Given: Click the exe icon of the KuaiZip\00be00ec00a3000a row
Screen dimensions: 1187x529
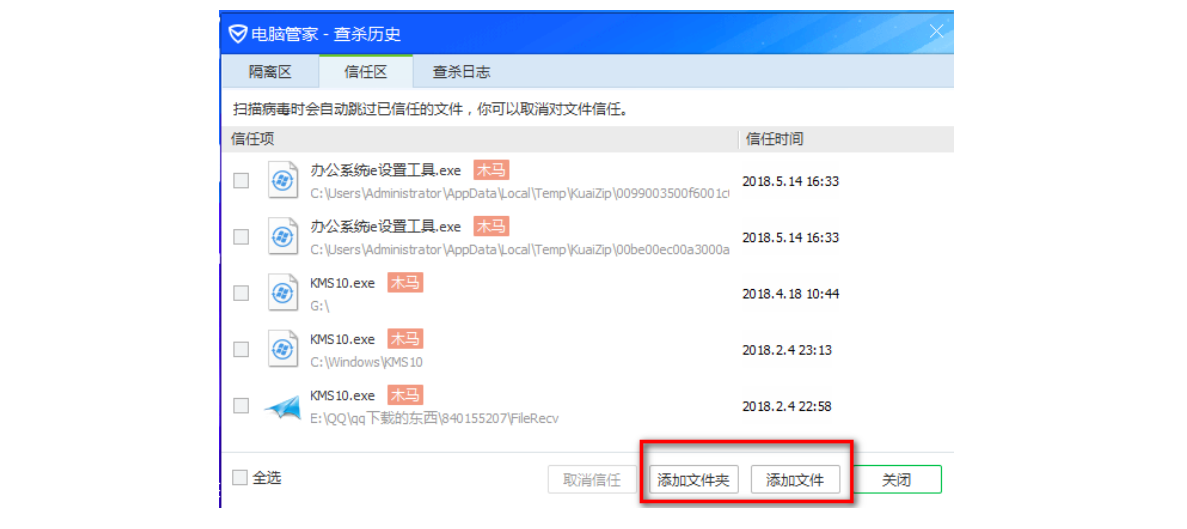Looking at the screenshot, I should (282, 237).
